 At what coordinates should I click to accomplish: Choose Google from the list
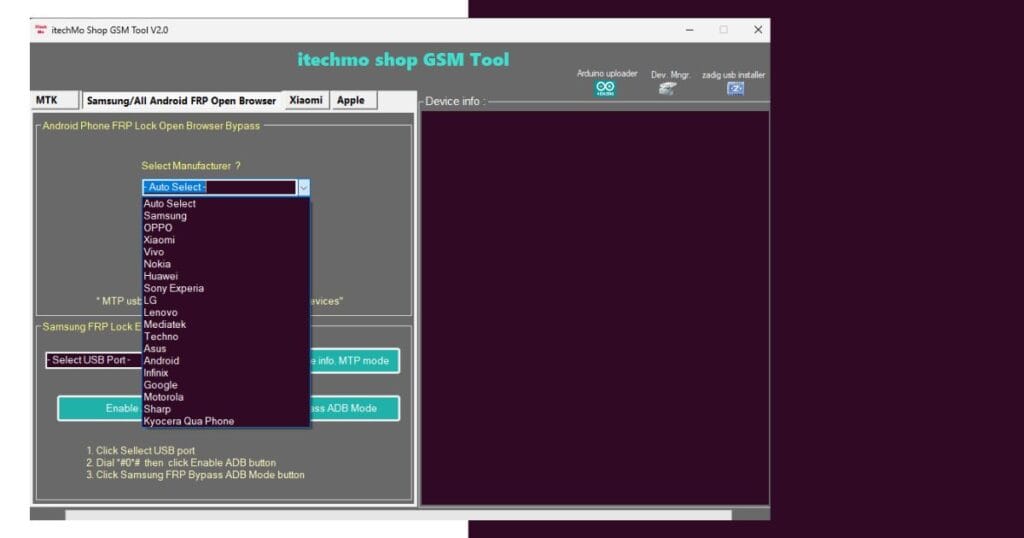pos(225,385)
